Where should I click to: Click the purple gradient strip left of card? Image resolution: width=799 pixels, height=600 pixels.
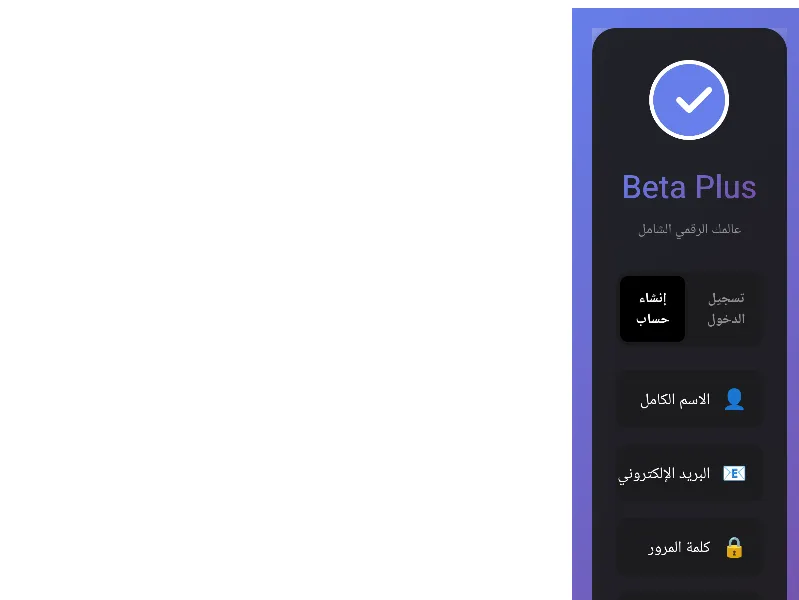click(x=581, y=300)
